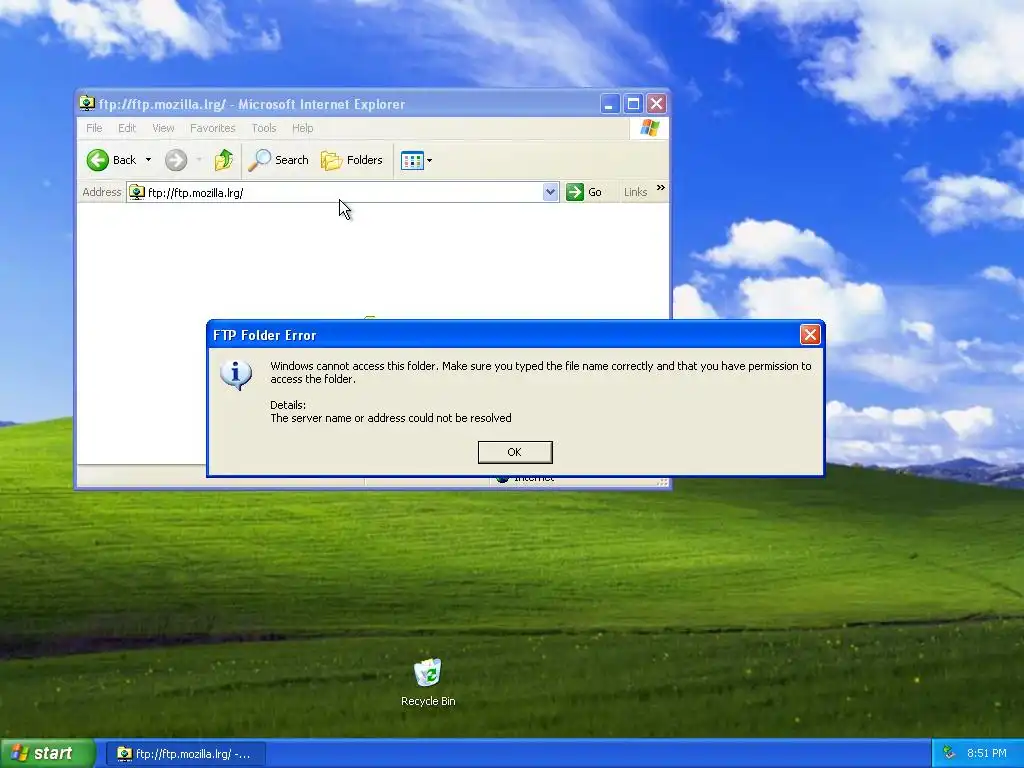Toggle the Folders pane button
This screenshot has width=1024, height=768.
click(351, 160)
